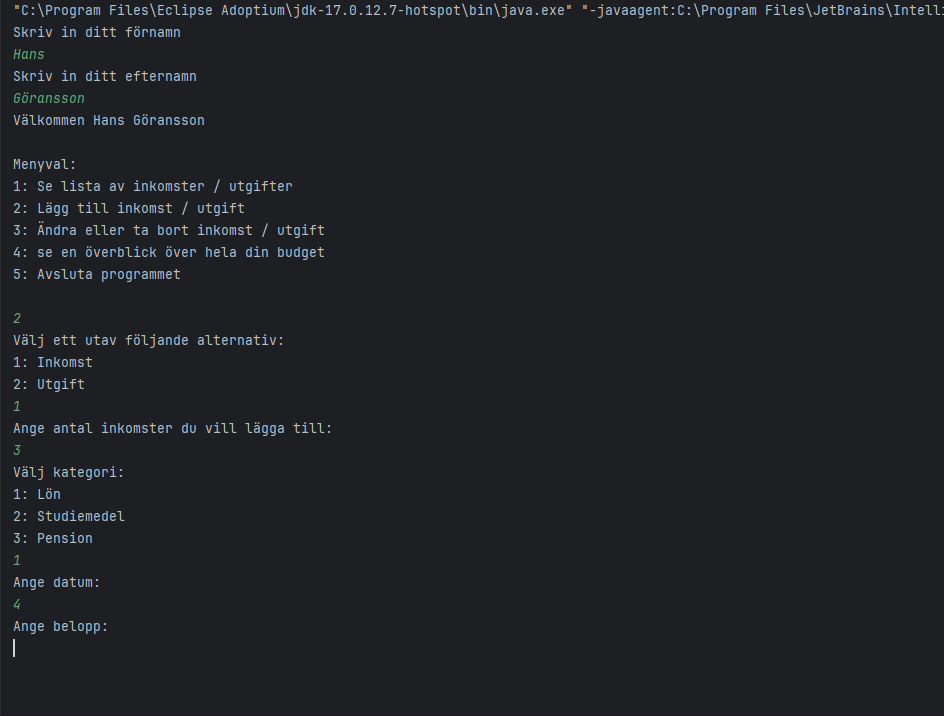Screen dimensions: 944x716
Task: Click the 'Välkommen Hans Göransson' line
Action: click(109, 121)
